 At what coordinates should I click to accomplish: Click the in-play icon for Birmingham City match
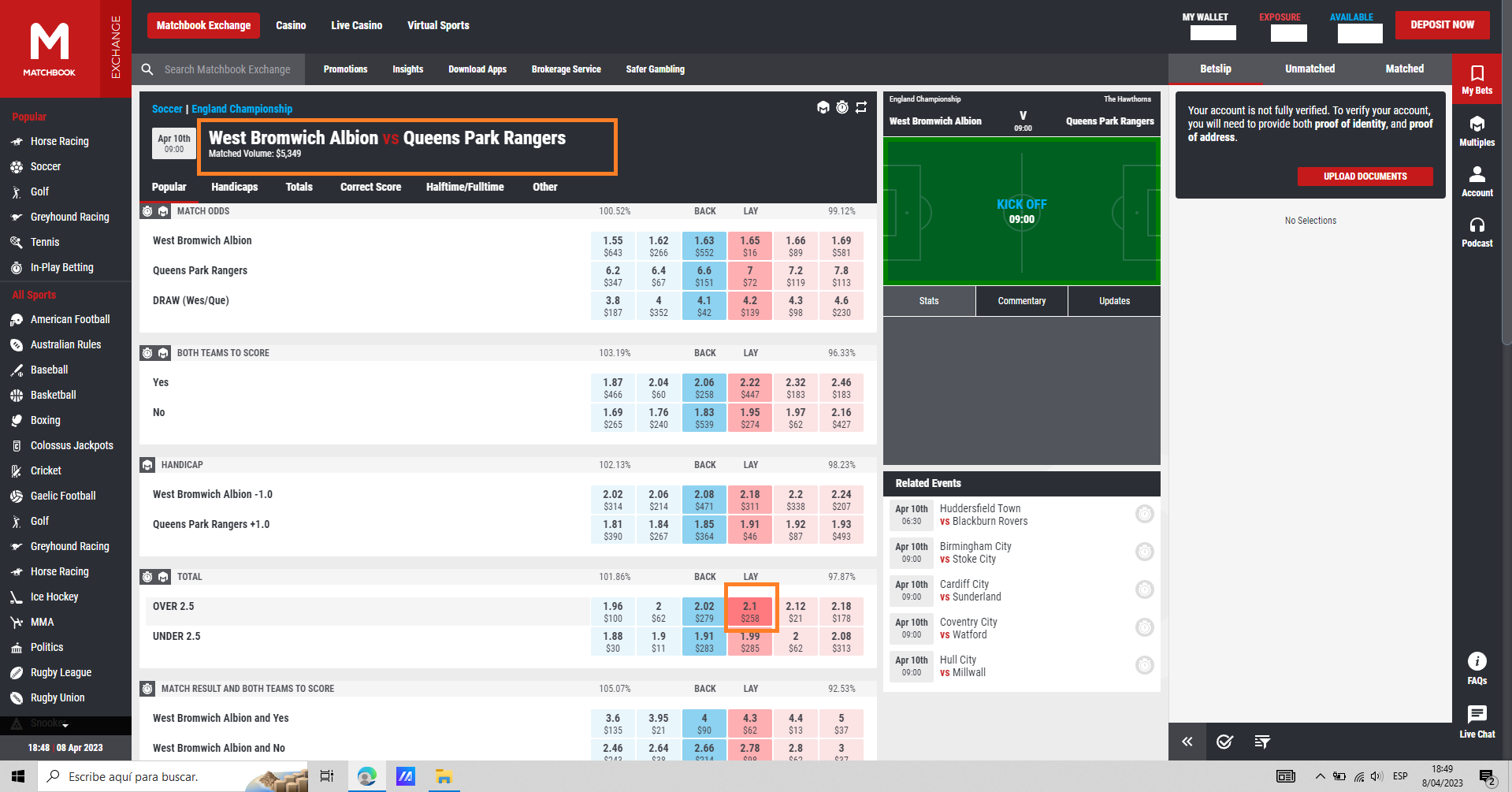point(1145,552)
